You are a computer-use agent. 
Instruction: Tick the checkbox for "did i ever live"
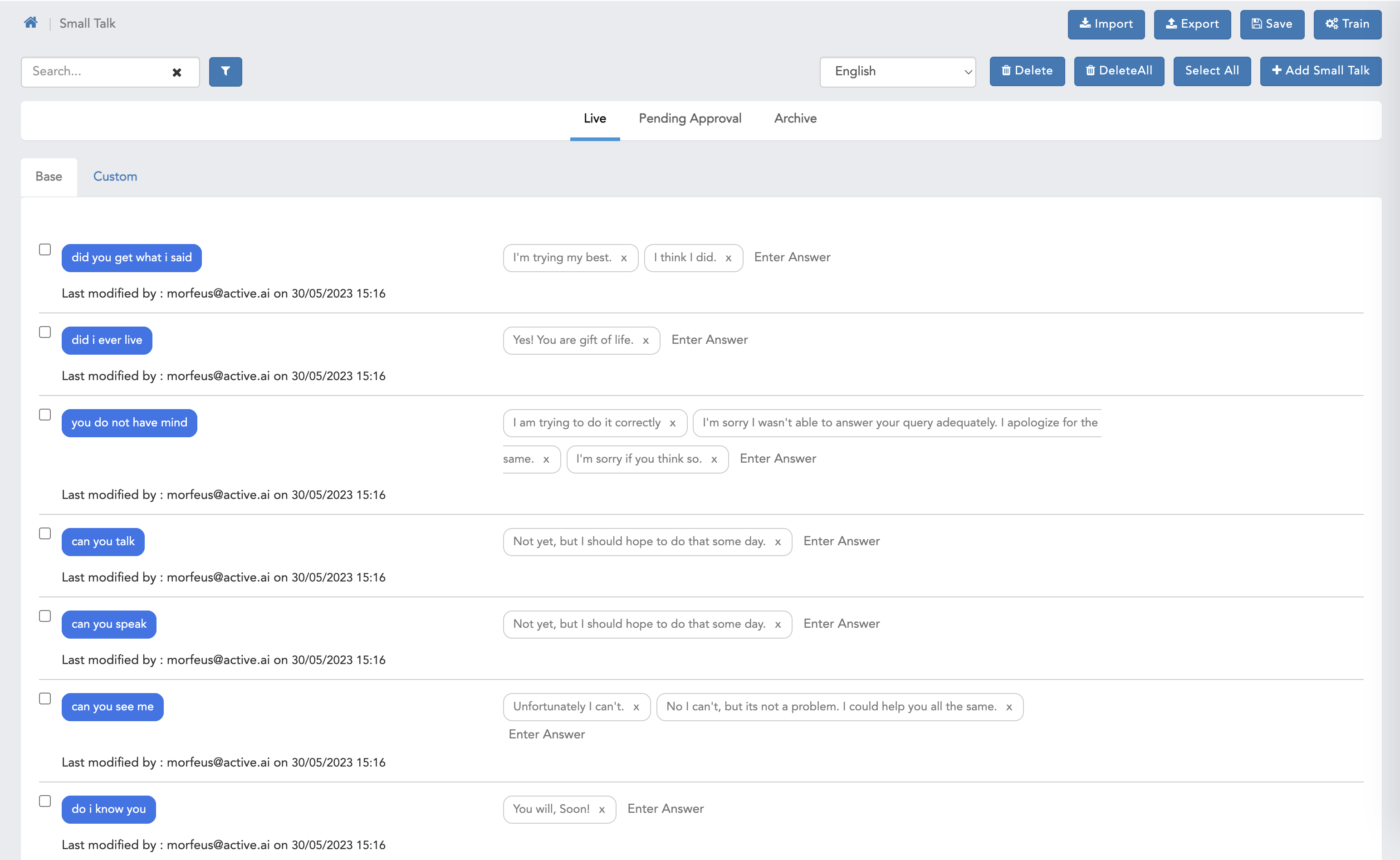click(x=45, y=332)
